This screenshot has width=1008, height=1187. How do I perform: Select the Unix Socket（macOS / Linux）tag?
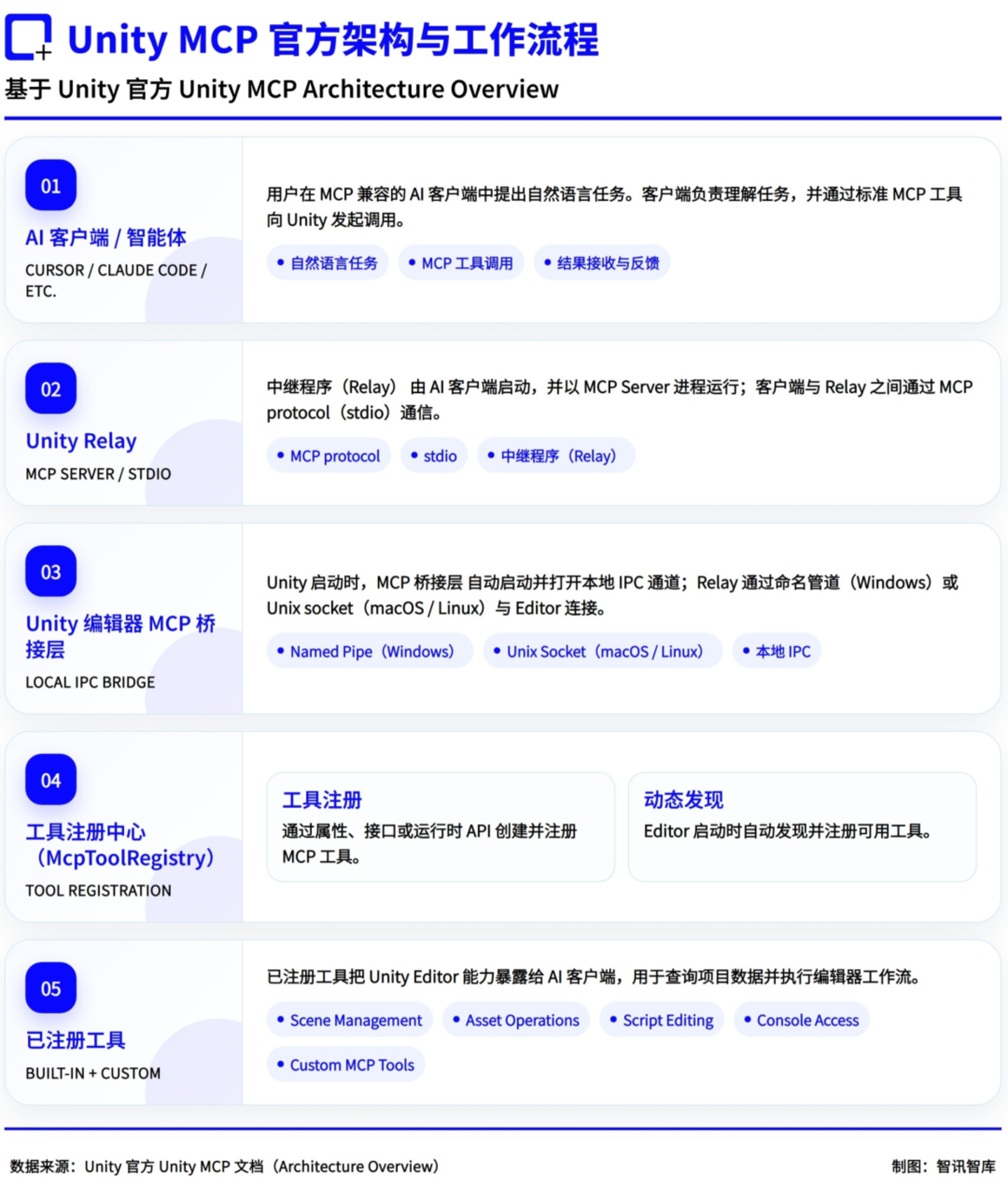coord(602,652)
